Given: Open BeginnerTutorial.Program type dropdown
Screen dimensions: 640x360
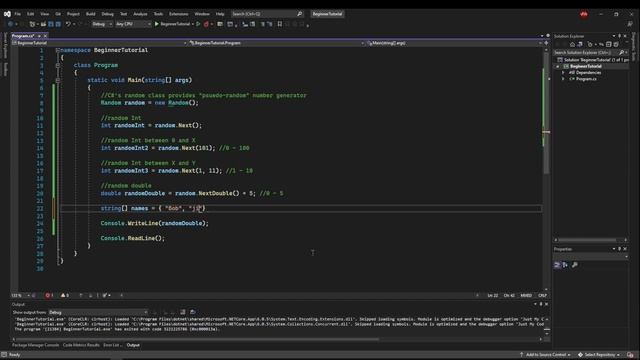Looking at the screenshot, I should [x=276, y=43].
